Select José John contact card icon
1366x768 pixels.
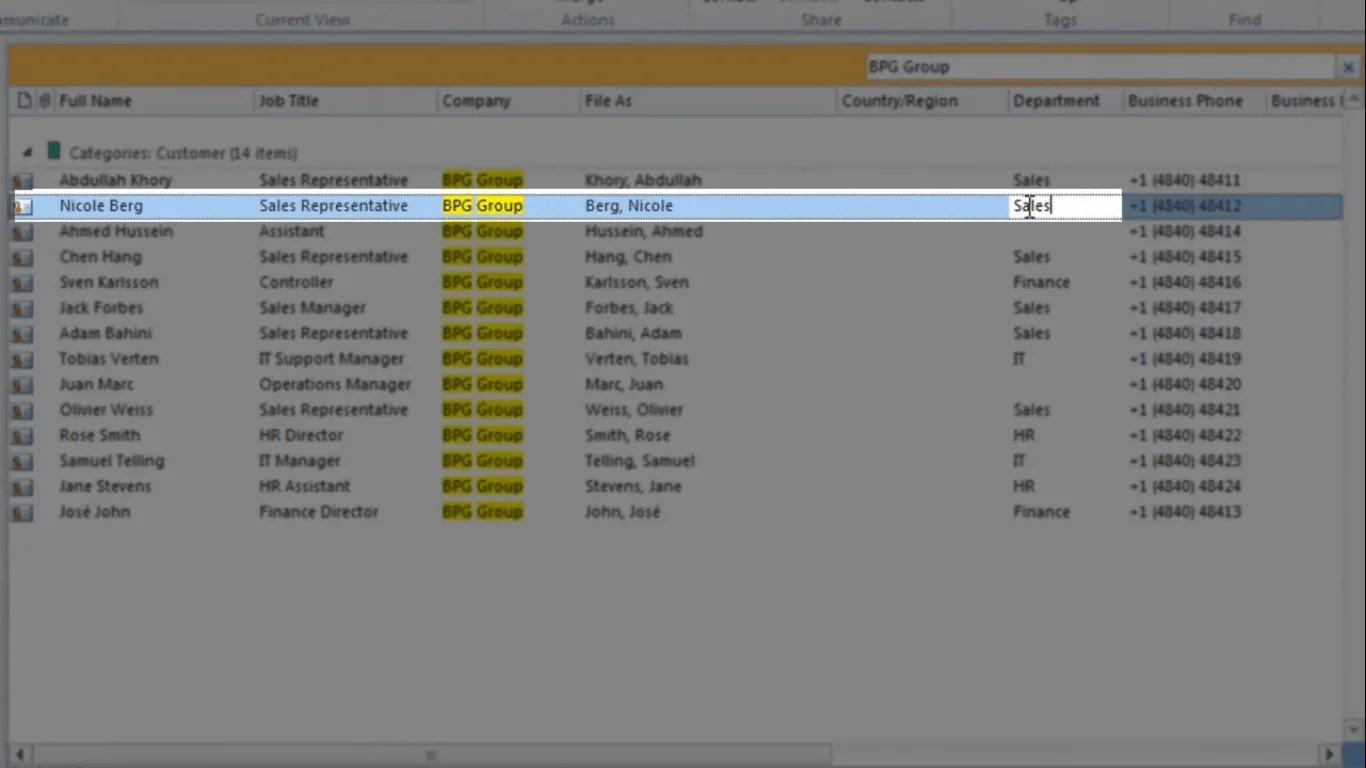click(22, 512)
